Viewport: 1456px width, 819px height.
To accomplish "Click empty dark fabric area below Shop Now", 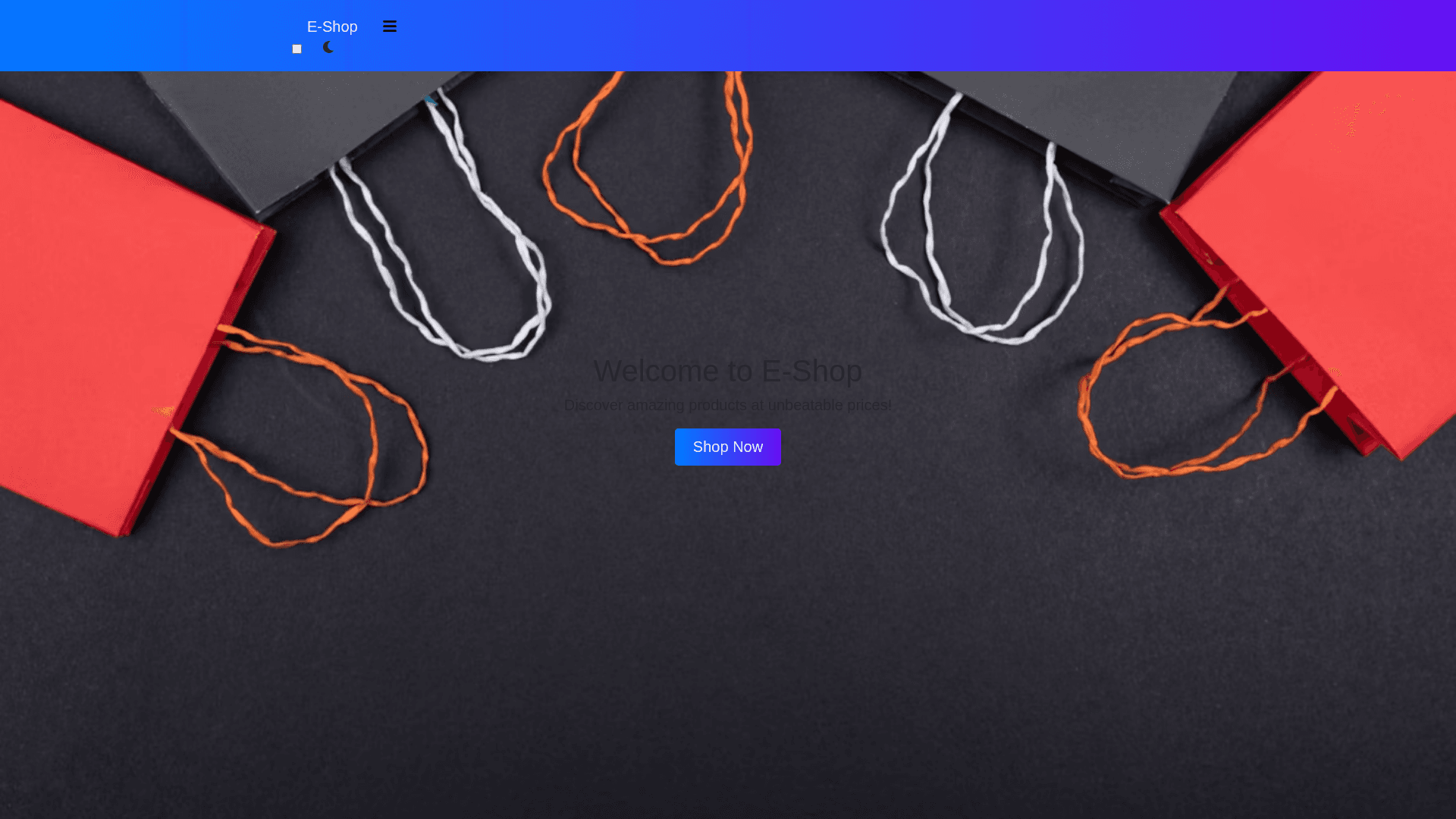I will click(728, 645).
